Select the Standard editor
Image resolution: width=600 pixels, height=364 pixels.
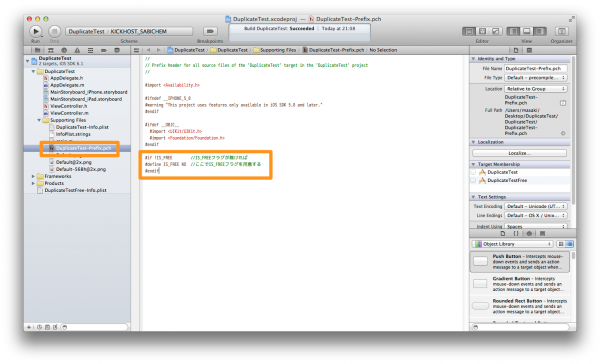469,31
